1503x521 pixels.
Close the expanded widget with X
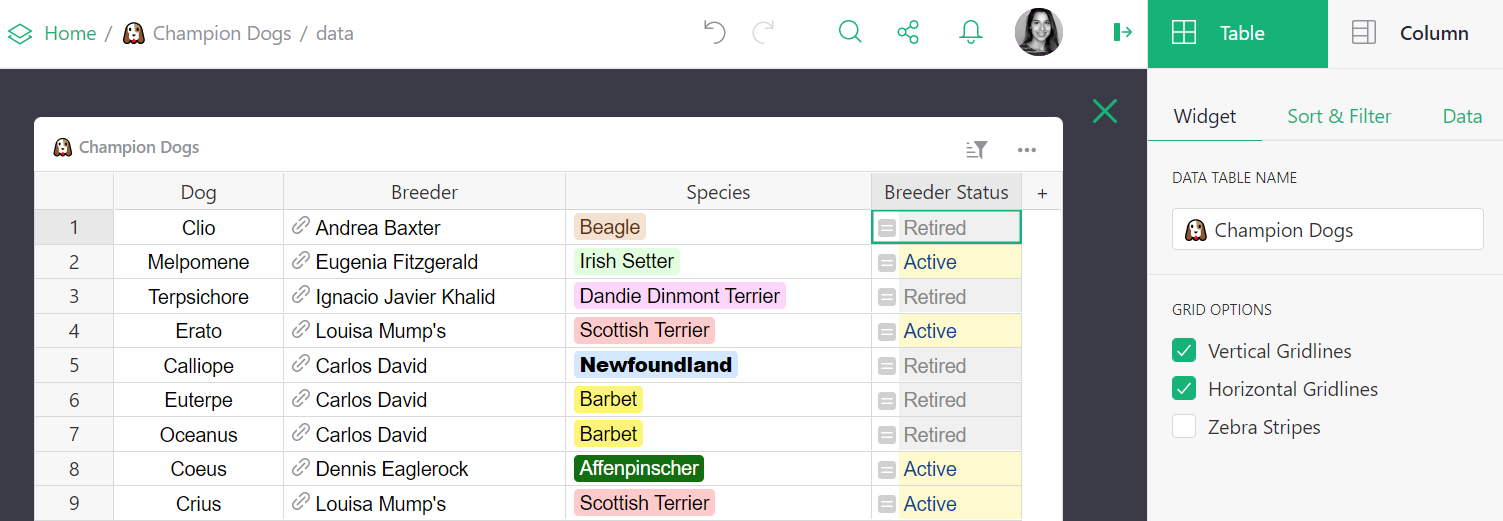(x=1105, y=111)
